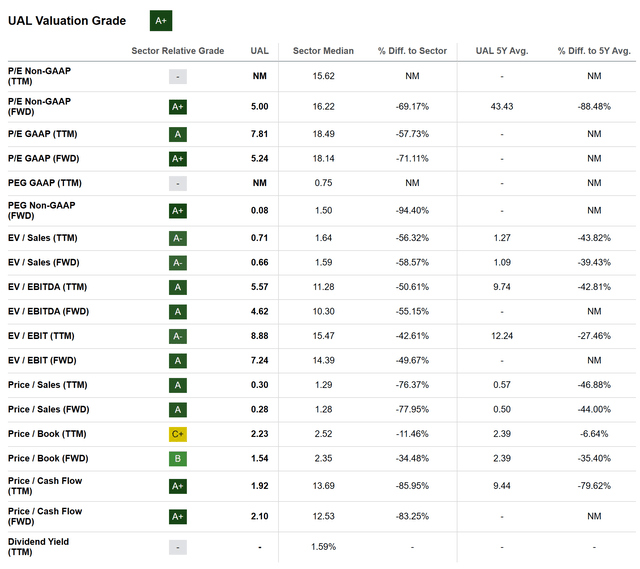Click the A grade badge for P/E GAAP (TTM)

pyautogui.click(x=178, y=134)
